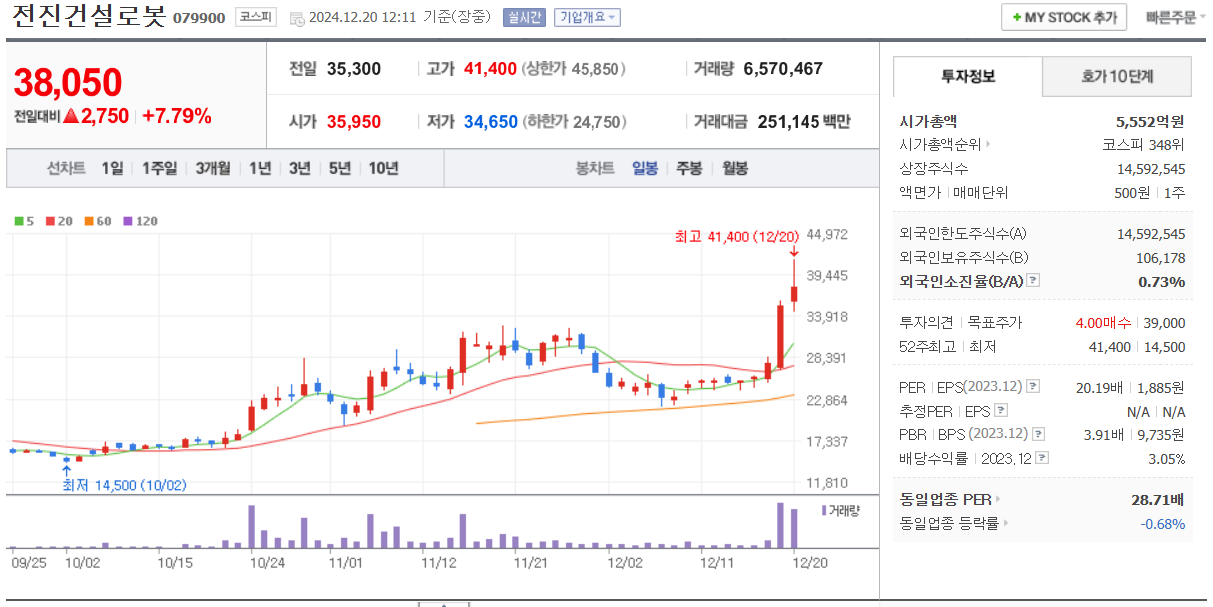This screenshot has width=1213, height=607.
Task: Switch to 선차트 line chart mode
Action: (66, 169)
